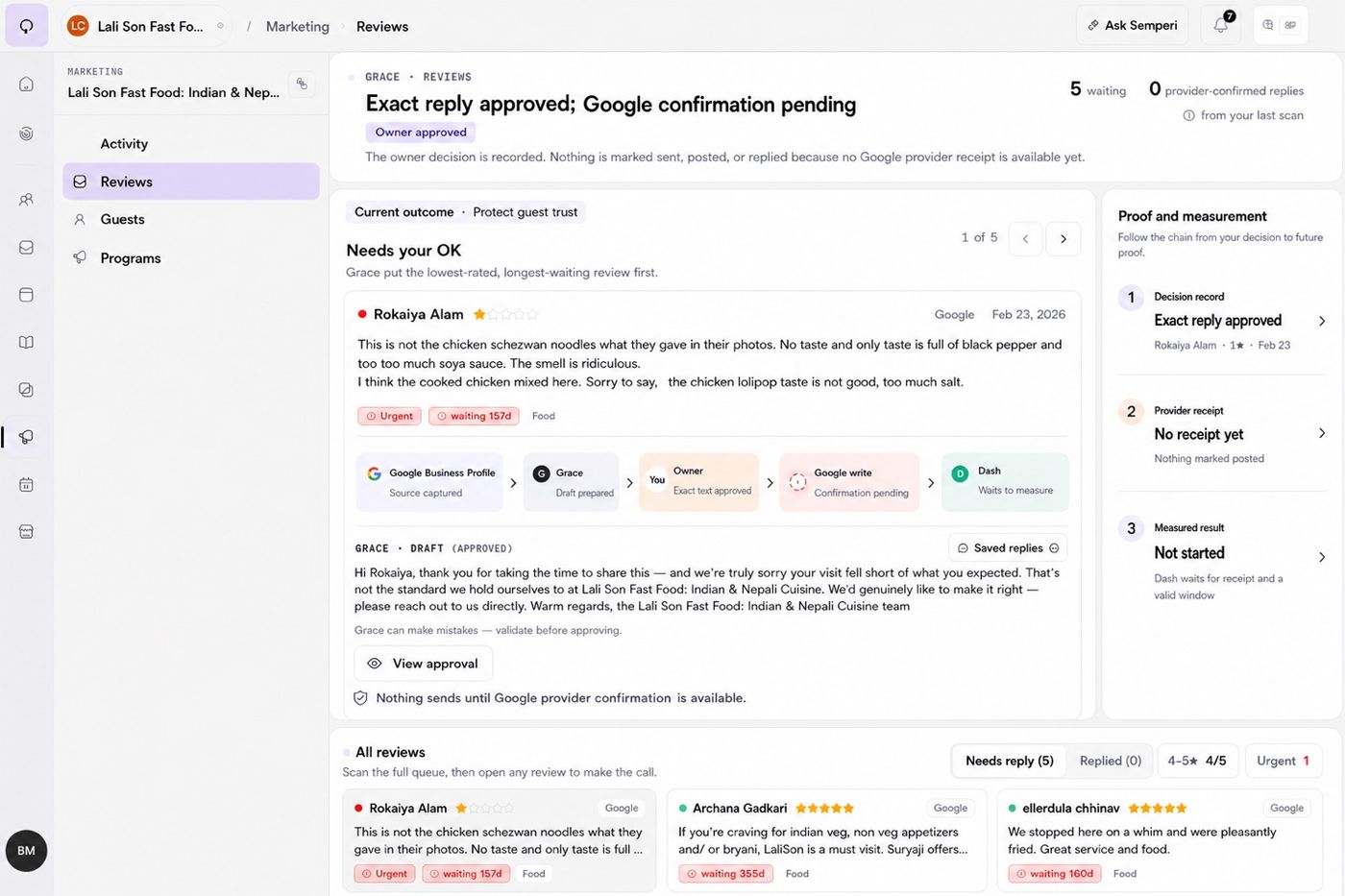Click the '1 of 5' review counter

coord(979,237)
